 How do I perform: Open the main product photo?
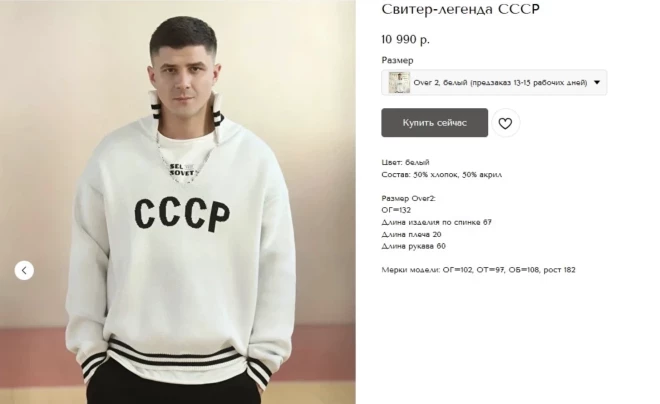[x=178, y=202]
